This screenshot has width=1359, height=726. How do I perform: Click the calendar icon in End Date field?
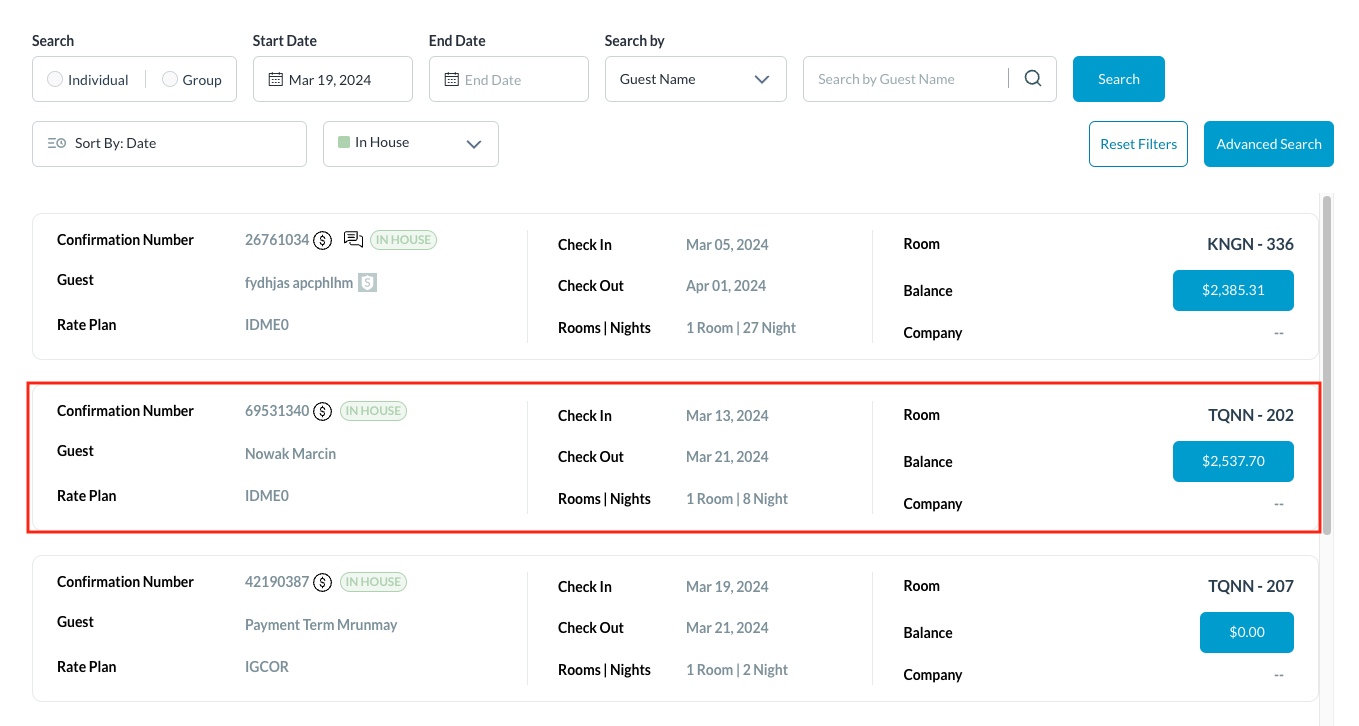click(x=451, y=80)
